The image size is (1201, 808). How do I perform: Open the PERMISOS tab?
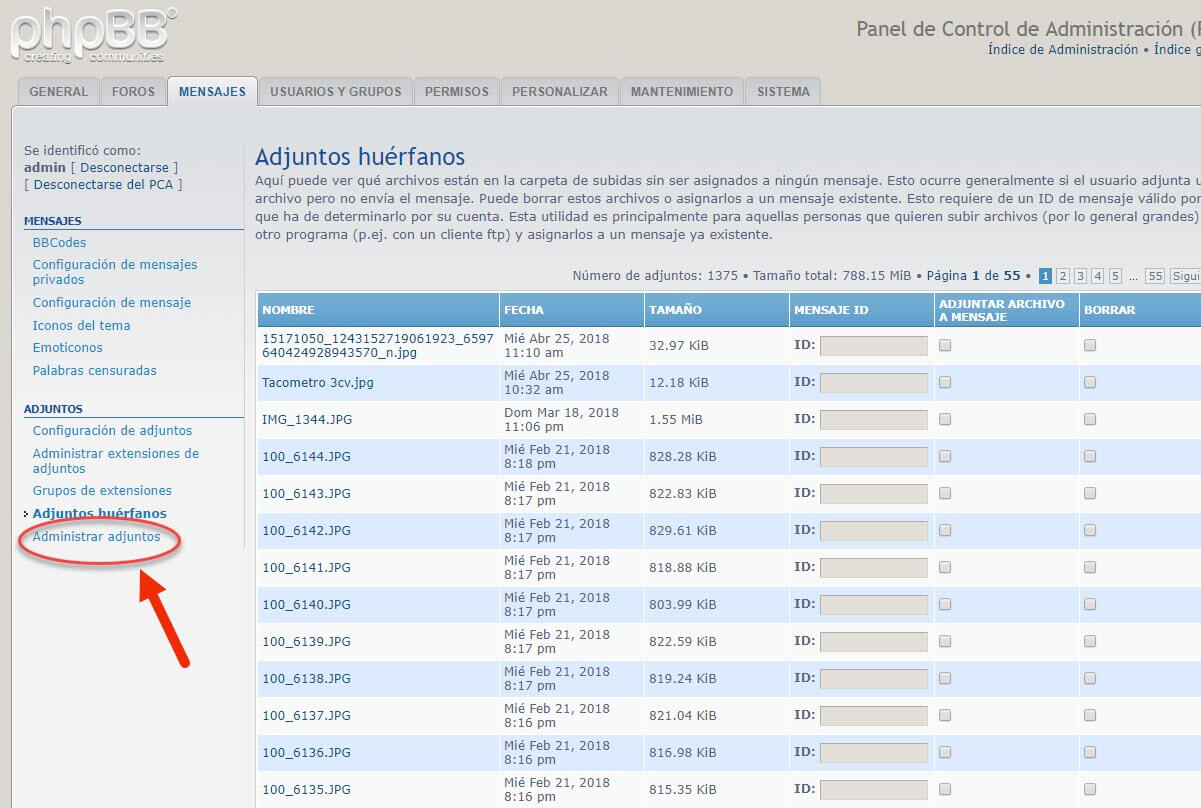pos(456,91)
